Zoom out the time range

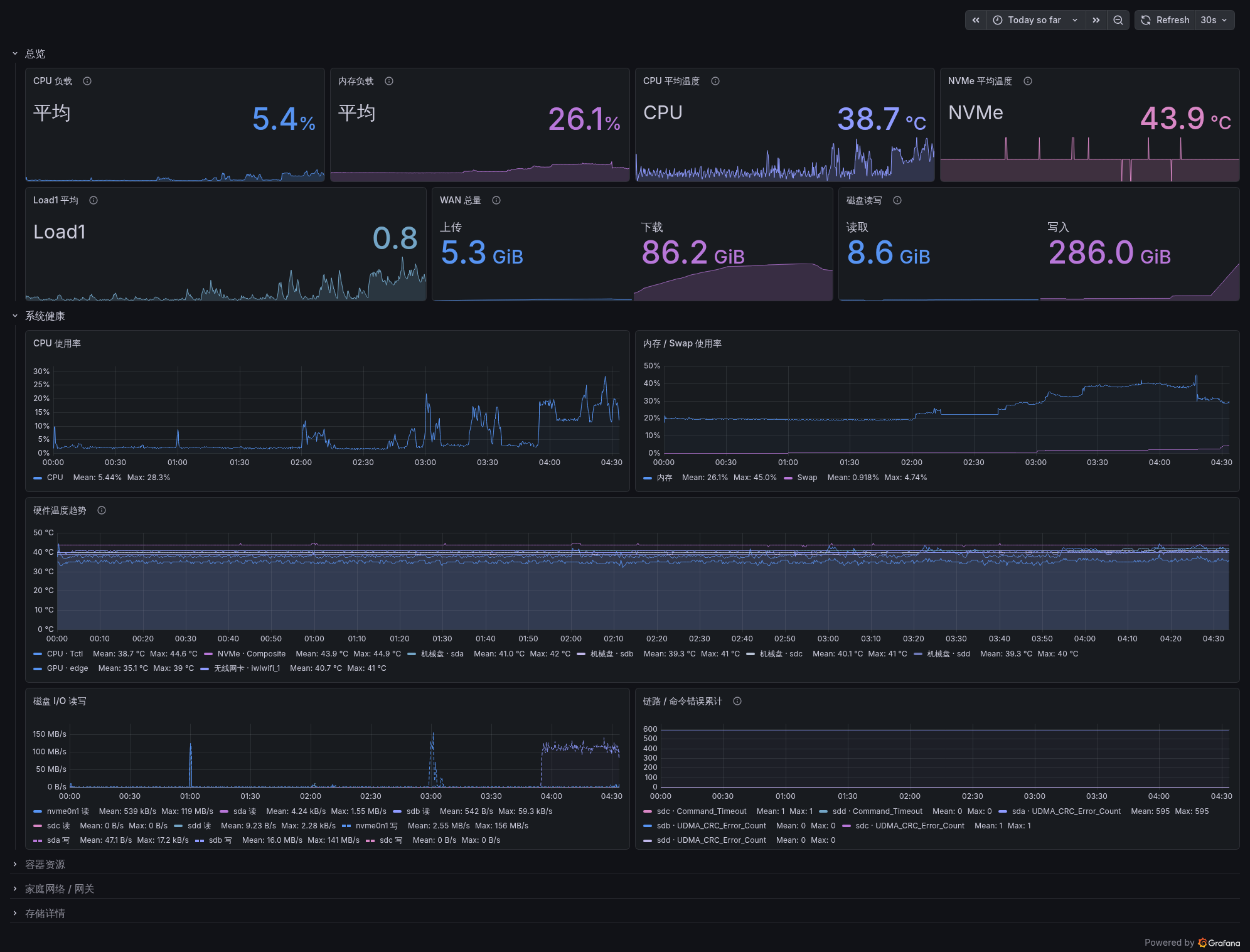(x=1118, y=20)
